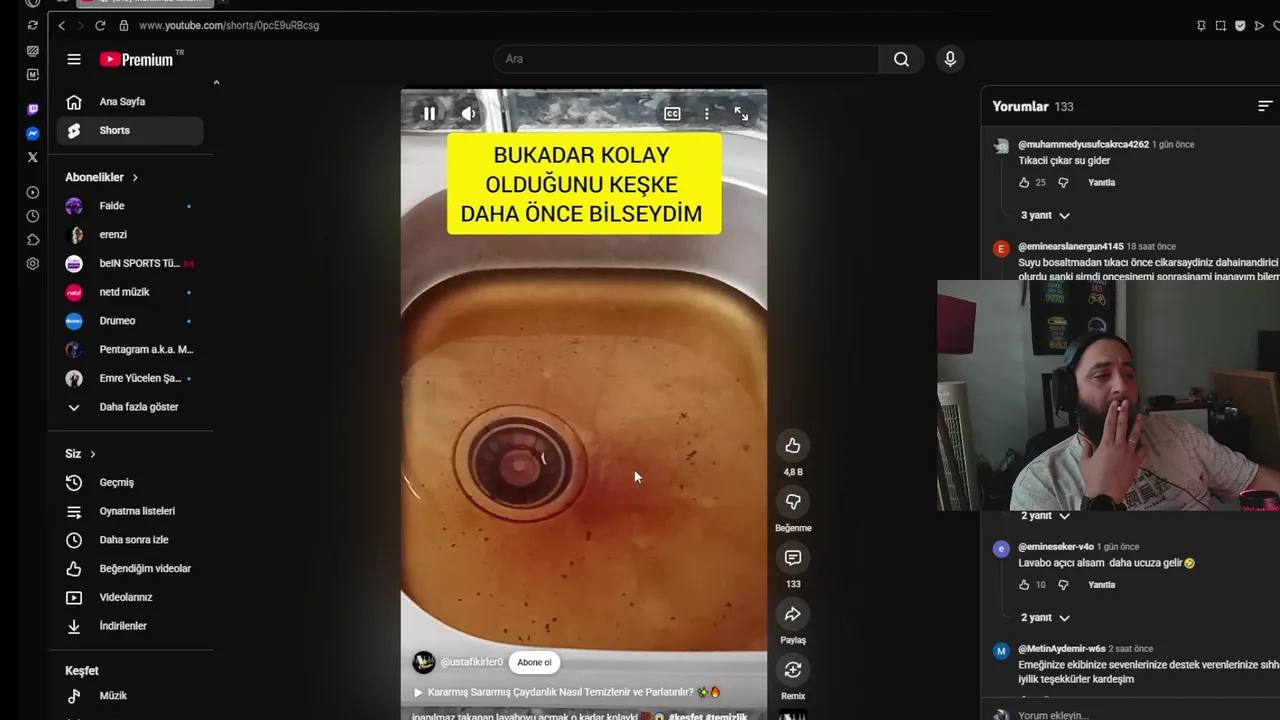The height and width of the screenshot is (720, 1280).
Task: Open the browser sidebar history clock
Action: pyautogui.click(x=32, y=216)
